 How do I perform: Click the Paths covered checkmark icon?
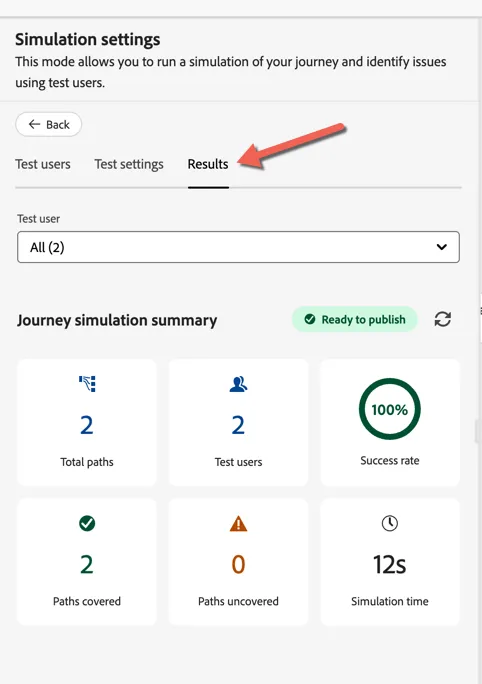(87, 523)
